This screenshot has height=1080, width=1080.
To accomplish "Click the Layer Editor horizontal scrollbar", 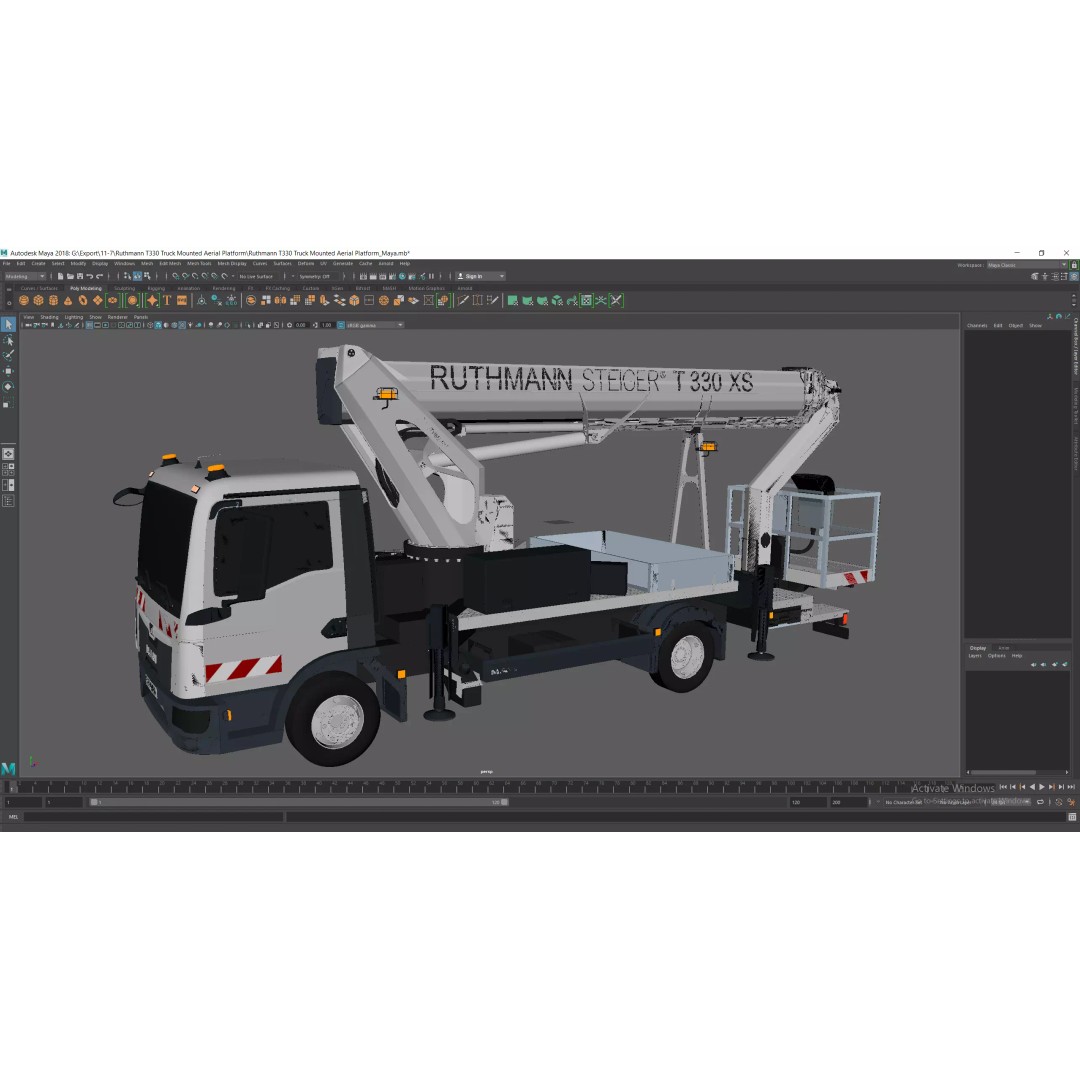I will pyautogui.click(x=1003, y=772).
